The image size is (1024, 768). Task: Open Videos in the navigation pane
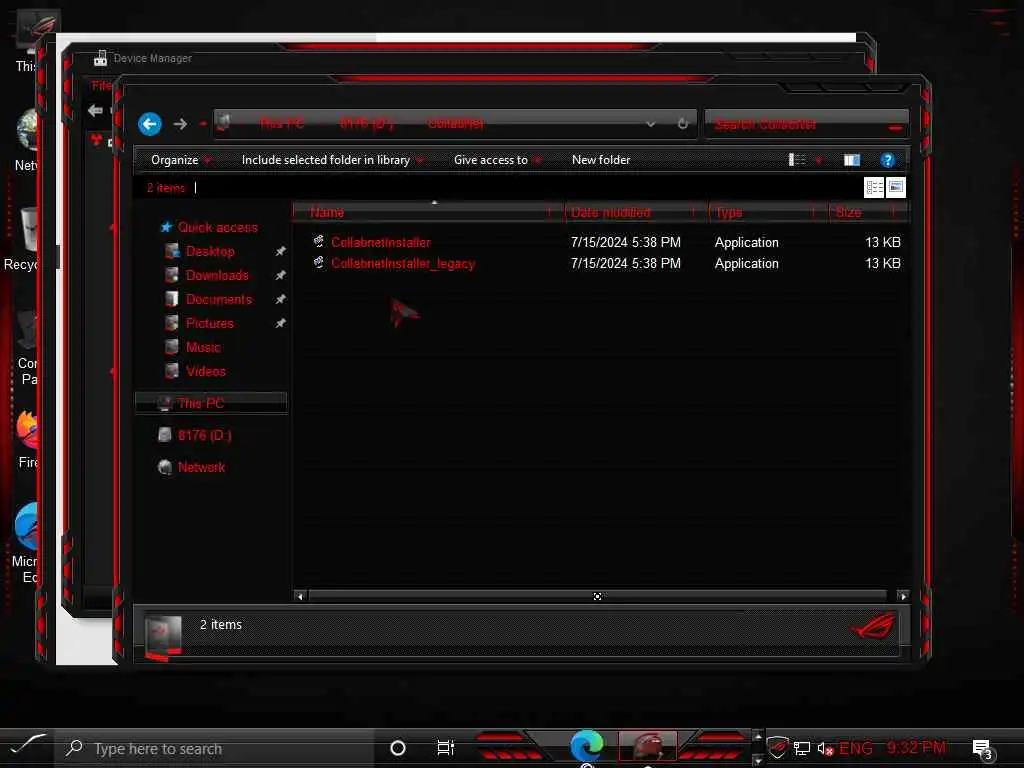pyautogui.click(x=206, y=371)
